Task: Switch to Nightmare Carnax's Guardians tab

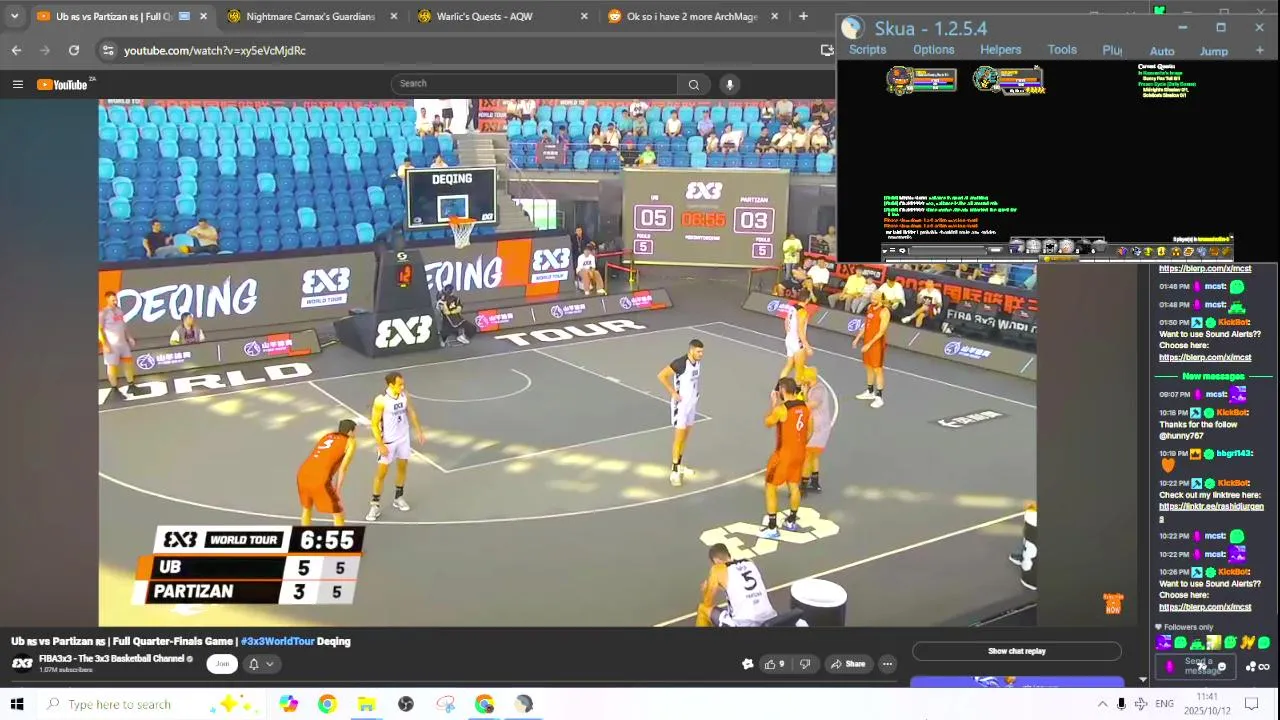Action: pyautogui.click(x=310, y=16)
